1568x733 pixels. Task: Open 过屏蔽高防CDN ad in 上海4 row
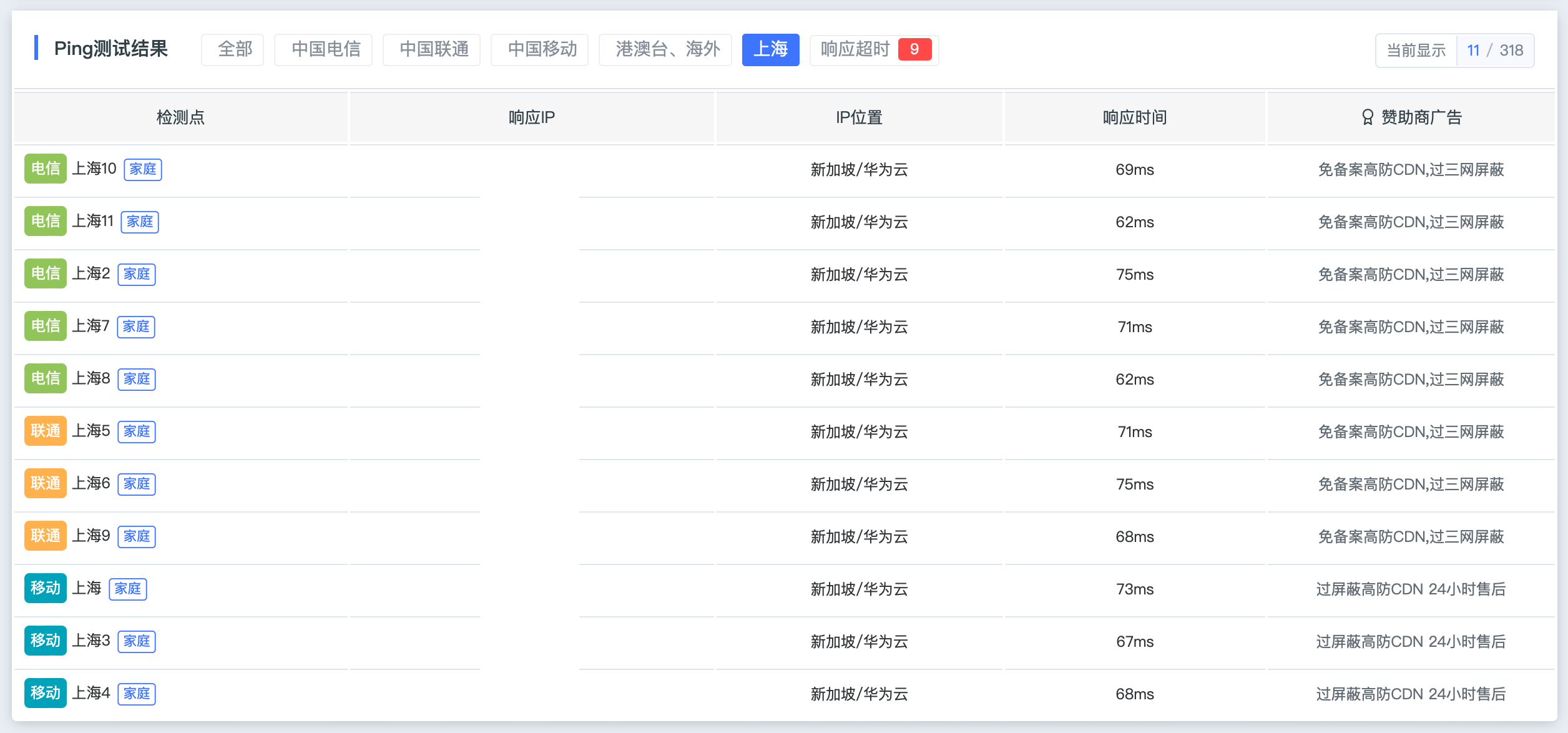[1411, 694]
